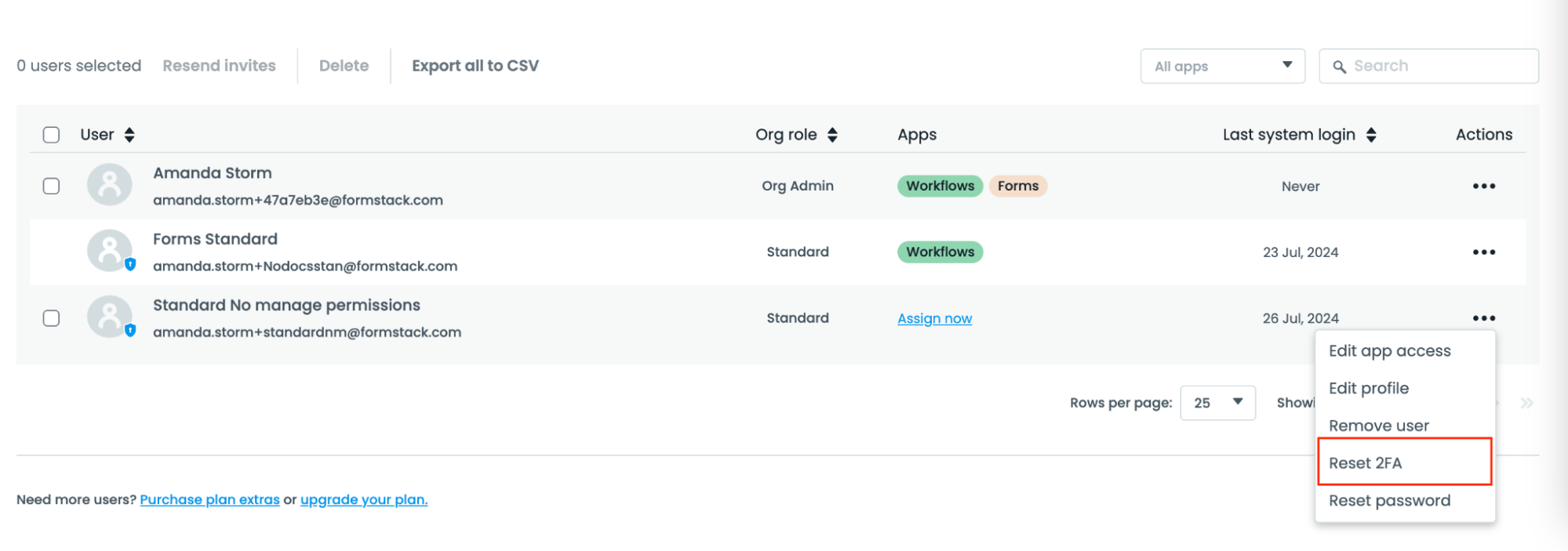Check the box for Amanda Storm
1568x551 pixels.
pos(52,186)
